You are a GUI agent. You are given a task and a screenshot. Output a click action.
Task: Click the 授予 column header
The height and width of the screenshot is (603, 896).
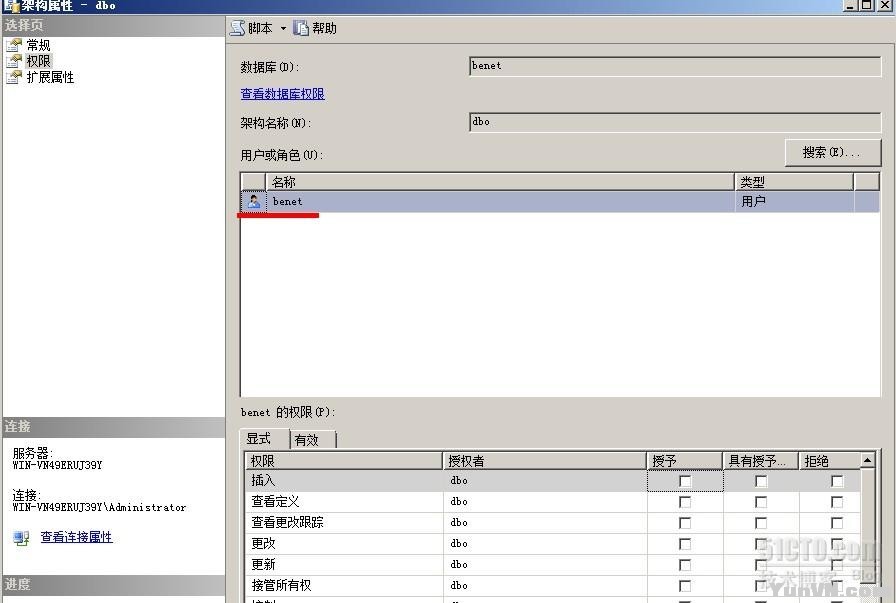point(685,461)
